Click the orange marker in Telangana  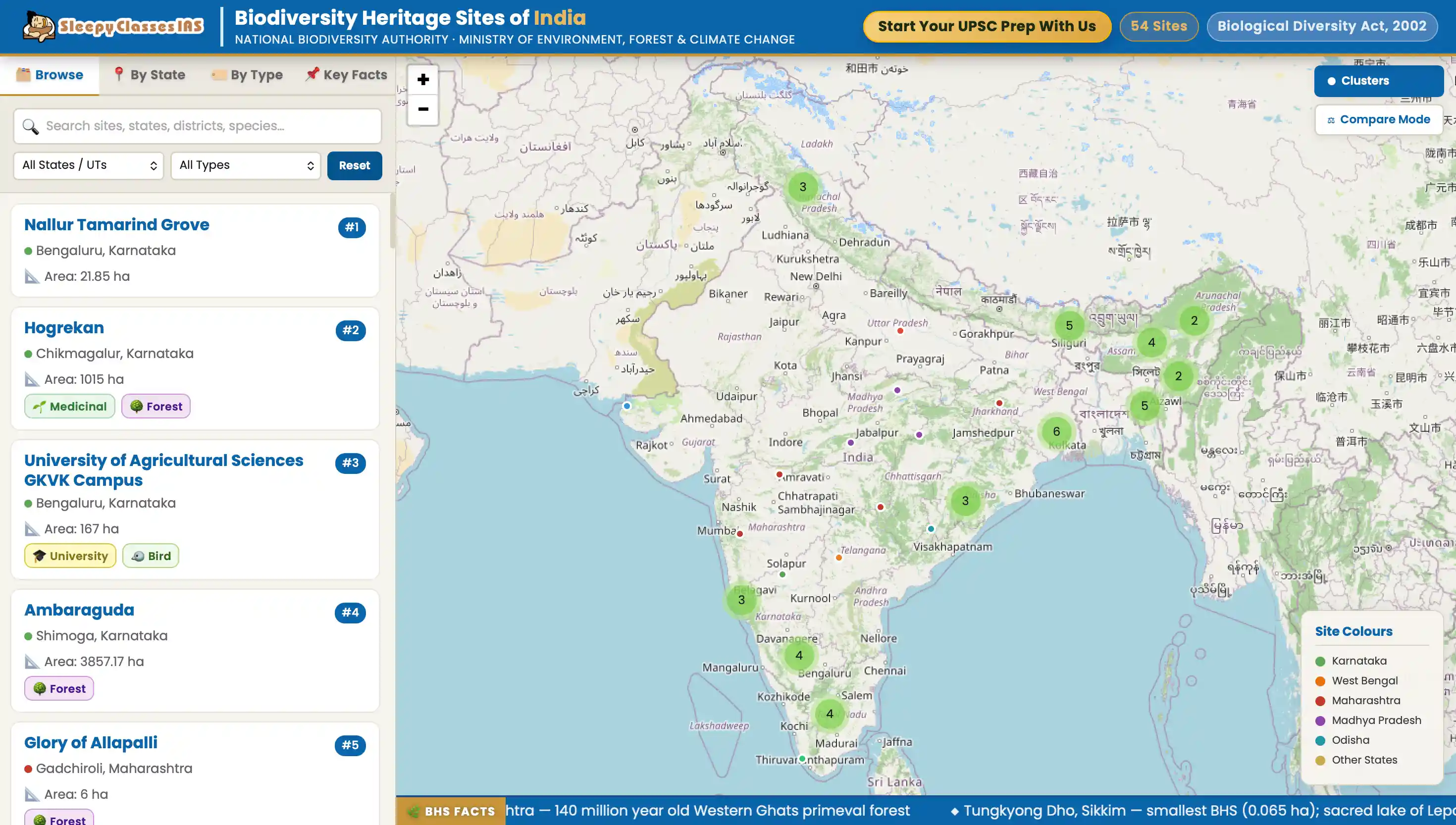[x=838, y=558]
